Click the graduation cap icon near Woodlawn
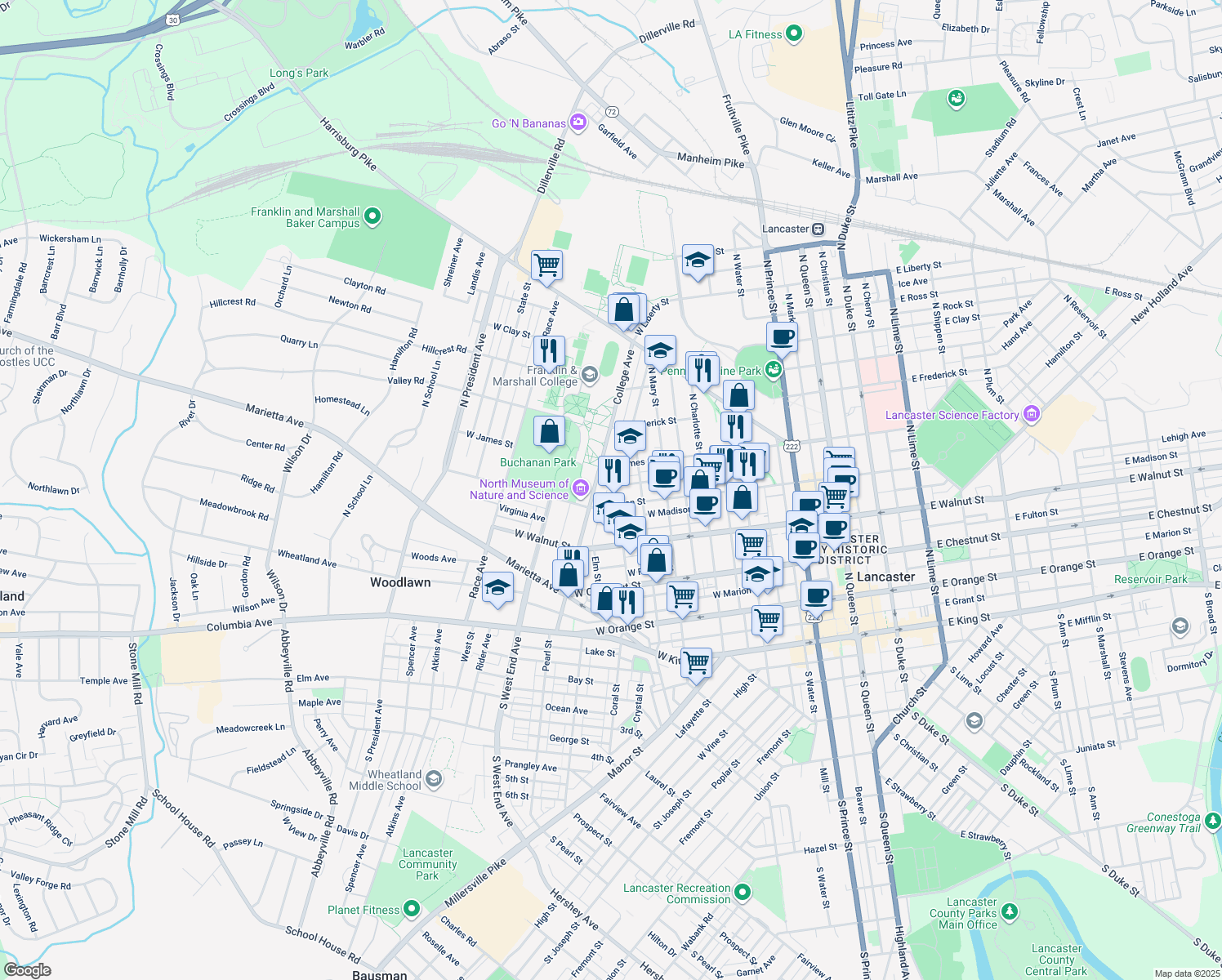The image size is (1222, 980). tap(497, 586)
